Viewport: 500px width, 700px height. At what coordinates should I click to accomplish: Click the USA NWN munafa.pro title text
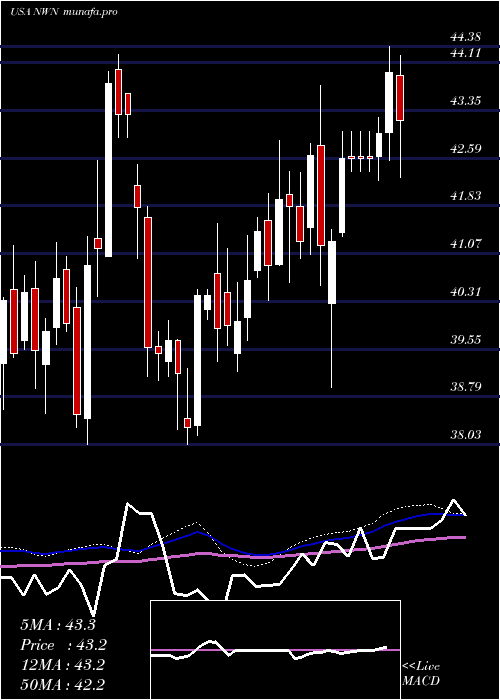(x=63, y=12)
